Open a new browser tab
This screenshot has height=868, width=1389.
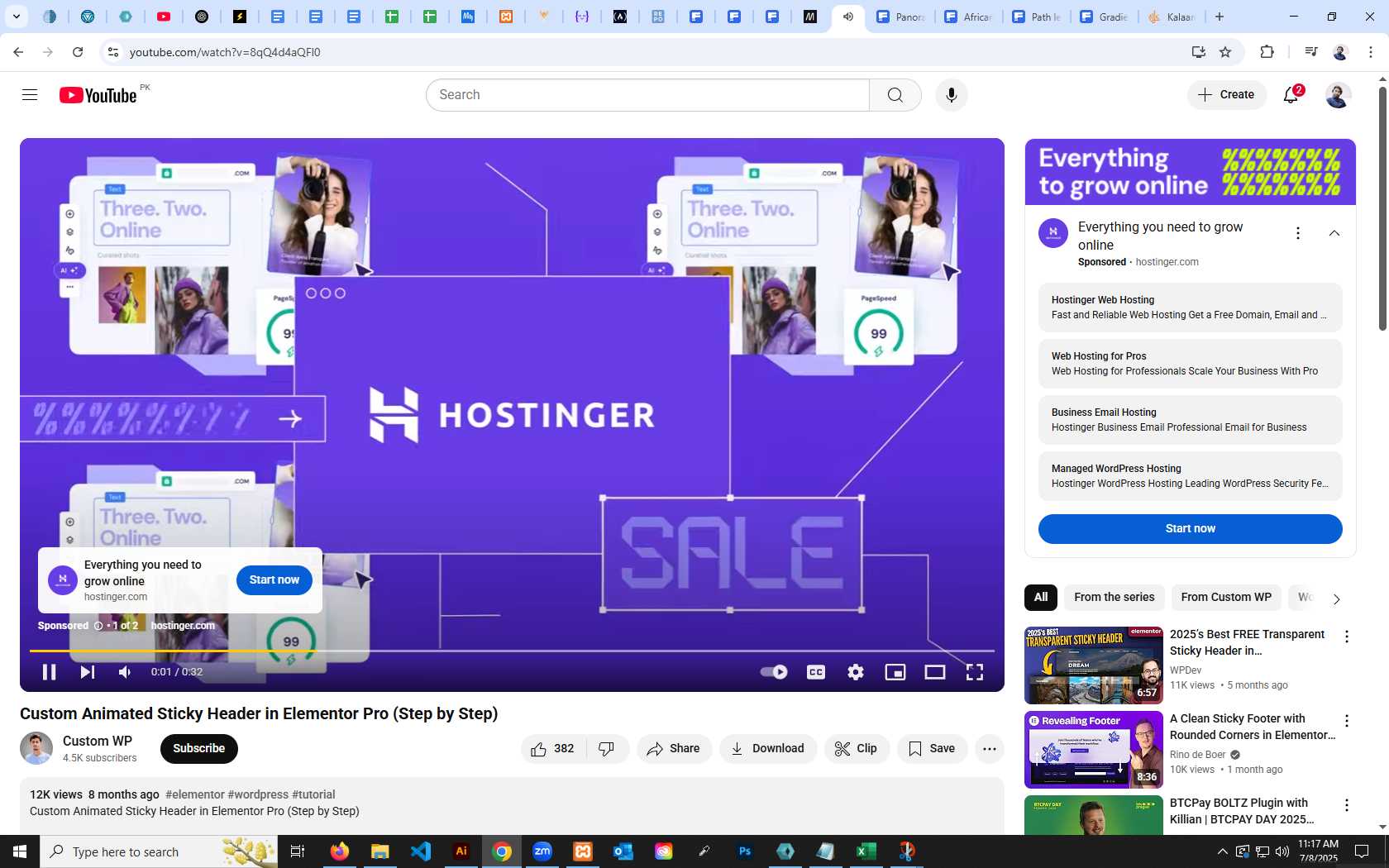[1220, 17]
